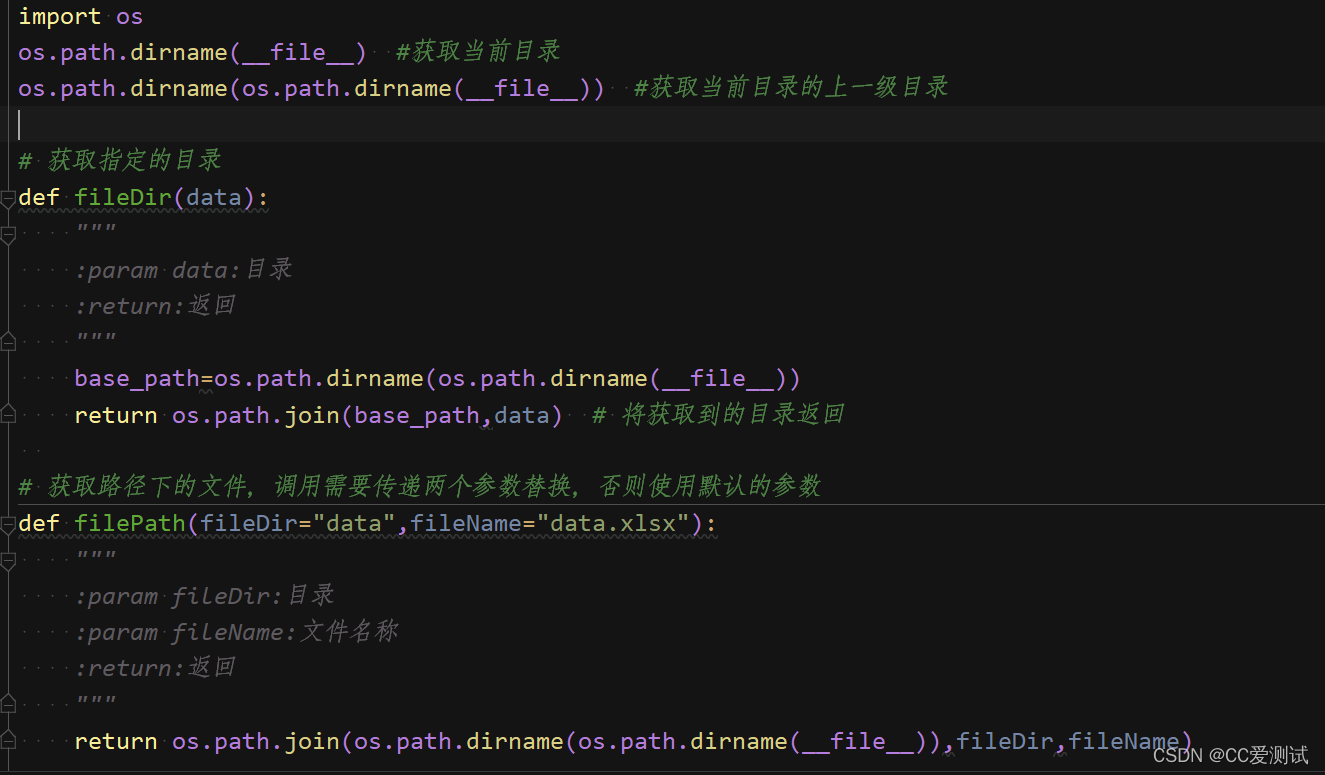Click the default parameter fileDir="data"
The height and width of the screenshot is (775, 1325).
click(x=298, y=523)
